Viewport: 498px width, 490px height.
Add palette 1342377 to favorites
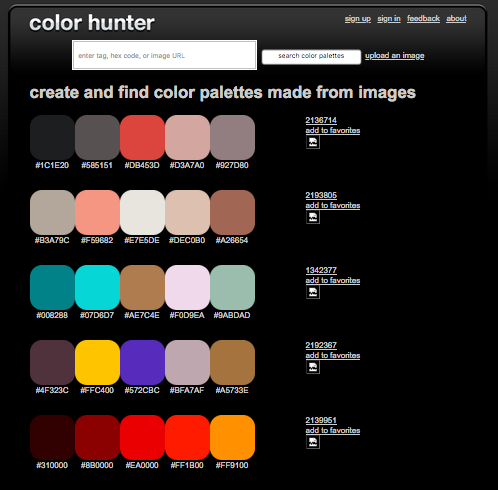(333, 280)
